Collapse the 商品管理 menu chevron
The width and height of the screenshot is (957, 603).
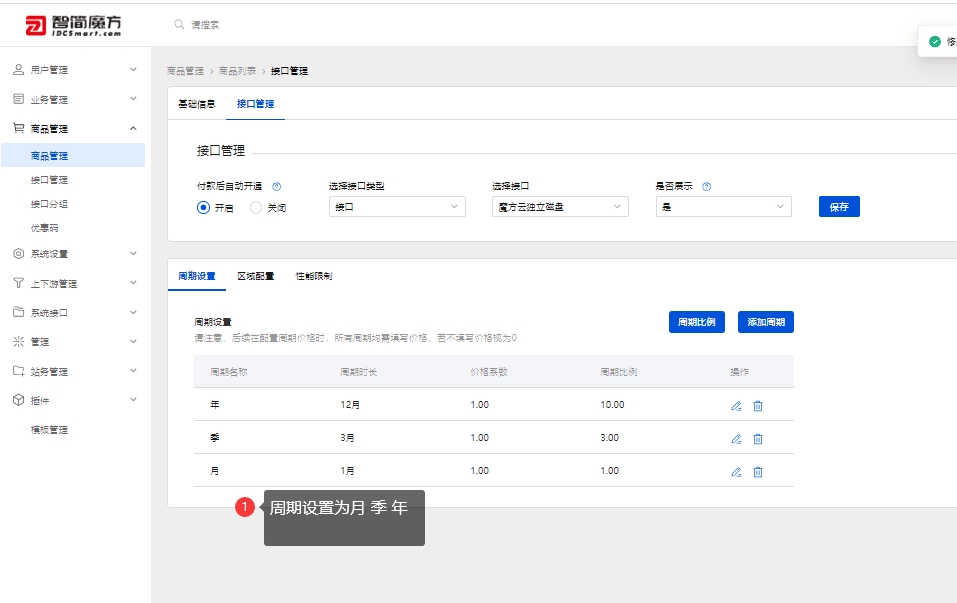click(x=133, y=128)
